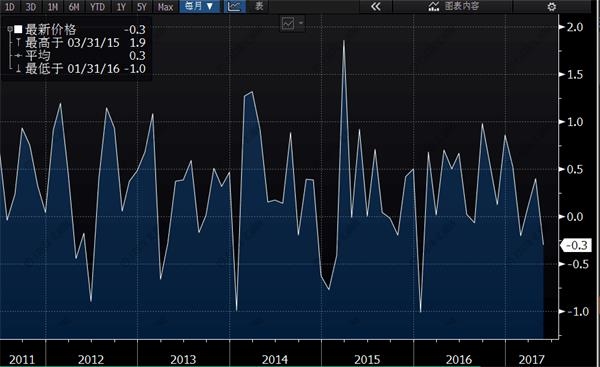Click the 图表内容 chart icon

[x=434, y=6]
